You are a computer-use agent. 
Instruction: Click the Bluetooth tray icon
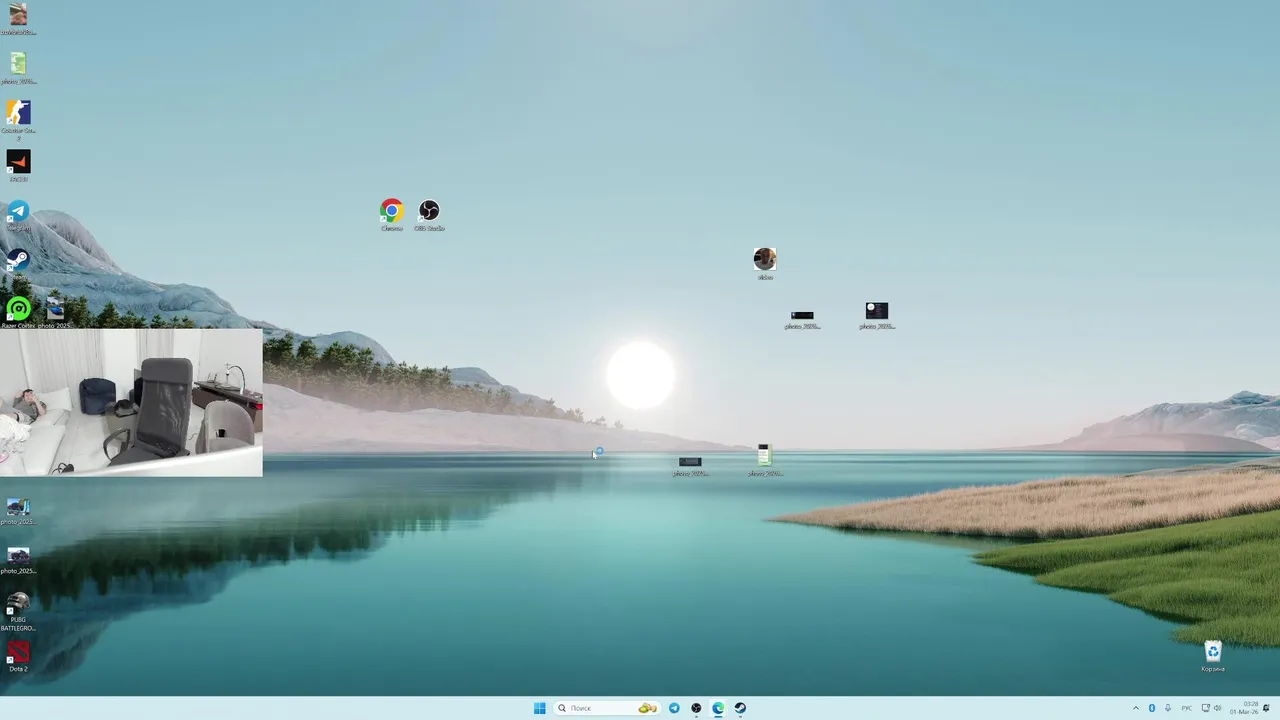coord(1151,708)
